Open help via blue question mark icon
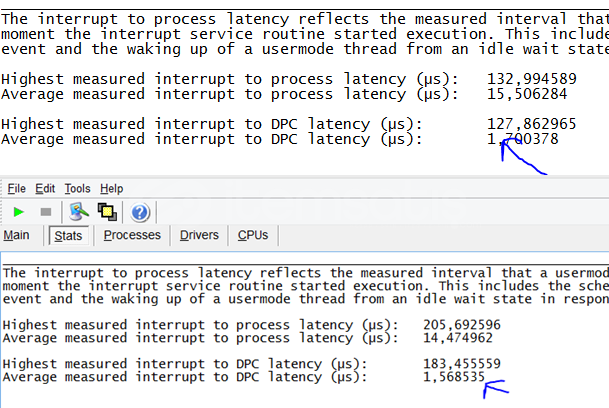This screenshot has height=408, width=609. point(140,212)
